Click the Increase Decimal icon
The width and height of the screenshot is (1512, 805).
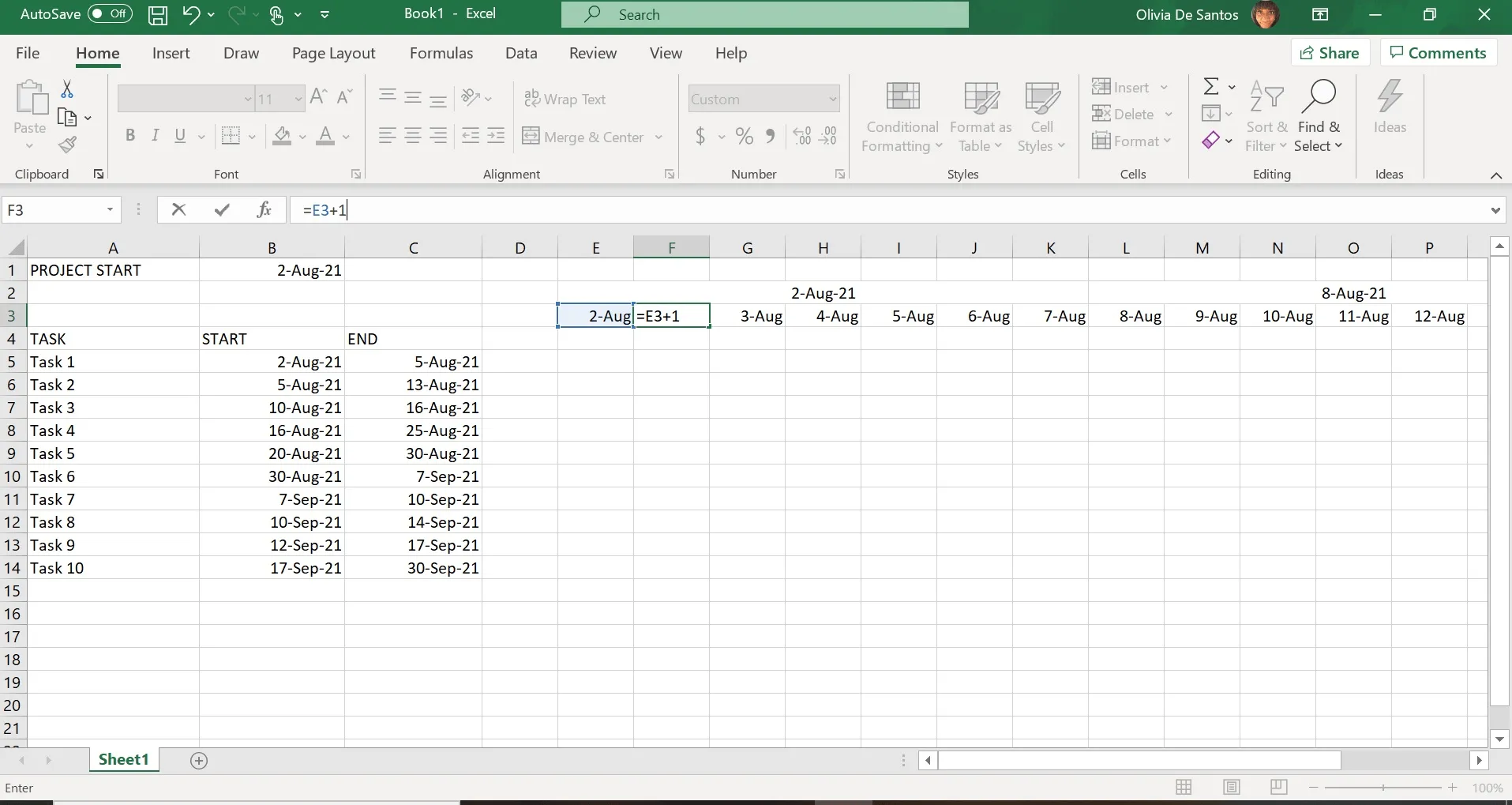(801, 136)
